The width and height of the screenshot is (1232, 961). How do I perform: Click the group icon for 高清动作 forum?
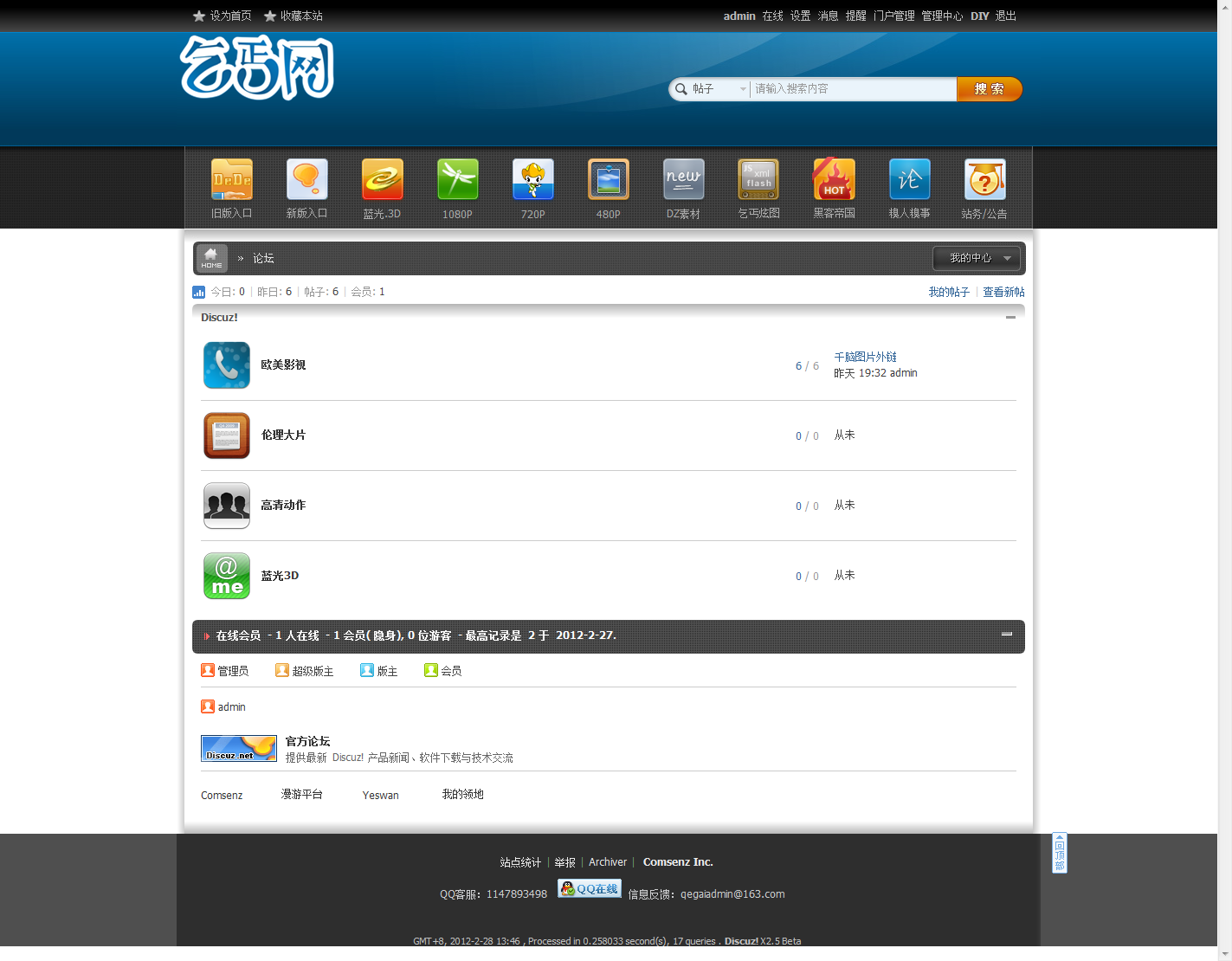(x=227, y=506)
